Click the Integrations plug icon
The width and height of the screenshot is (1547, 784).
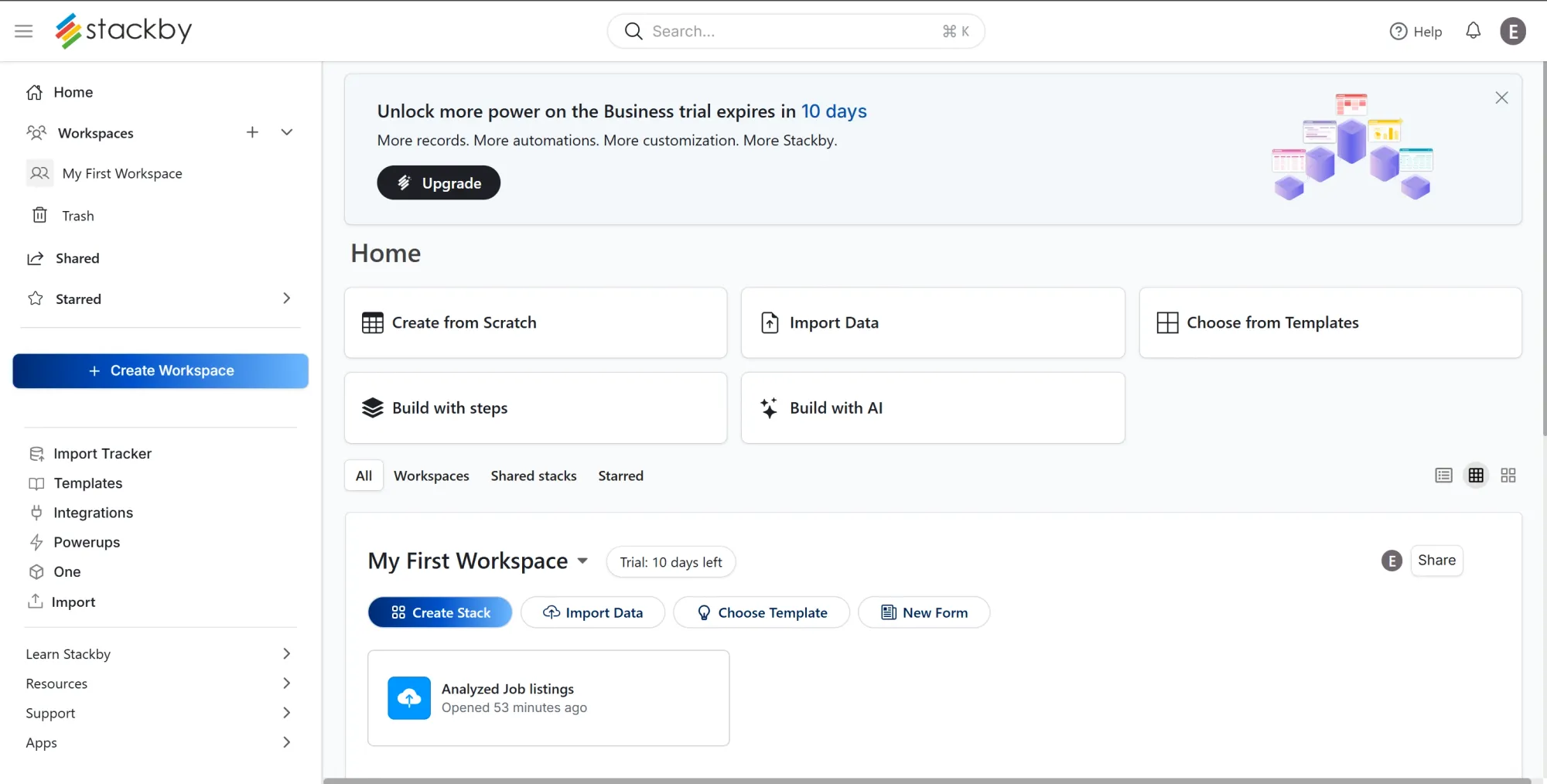point(36,513)
